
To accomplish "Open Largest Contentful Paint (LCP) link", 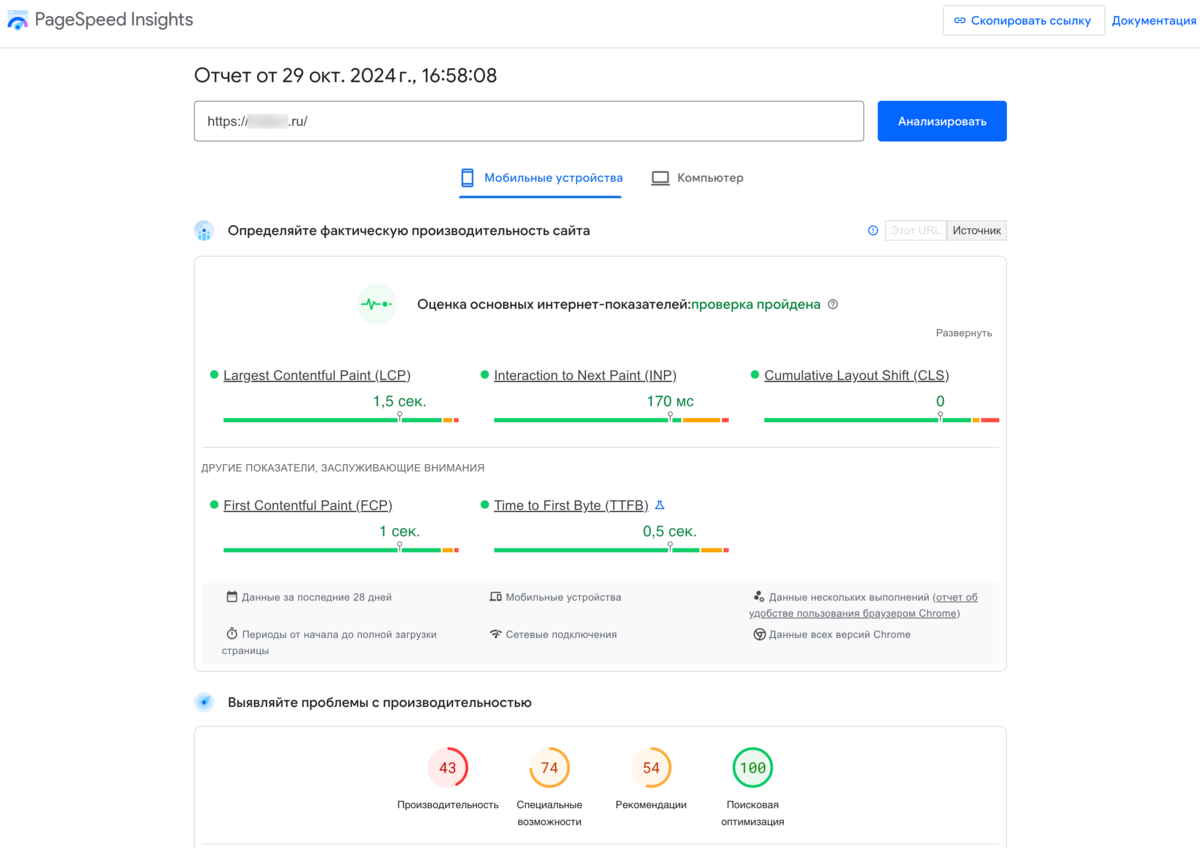I will (317, 375).
